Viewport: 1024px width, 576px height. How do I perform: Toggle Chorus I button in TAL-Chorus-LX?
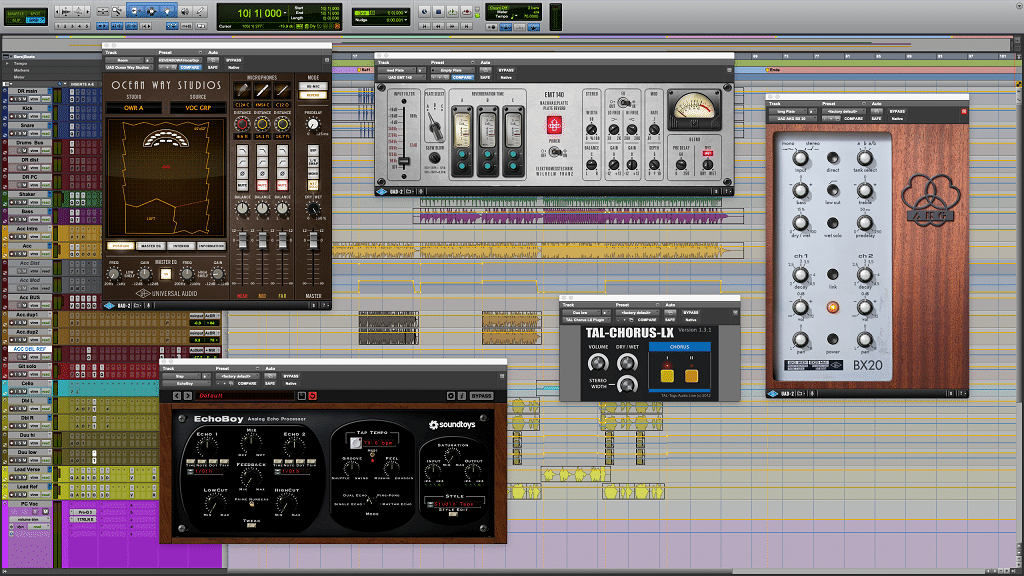[x=667, y=375]
